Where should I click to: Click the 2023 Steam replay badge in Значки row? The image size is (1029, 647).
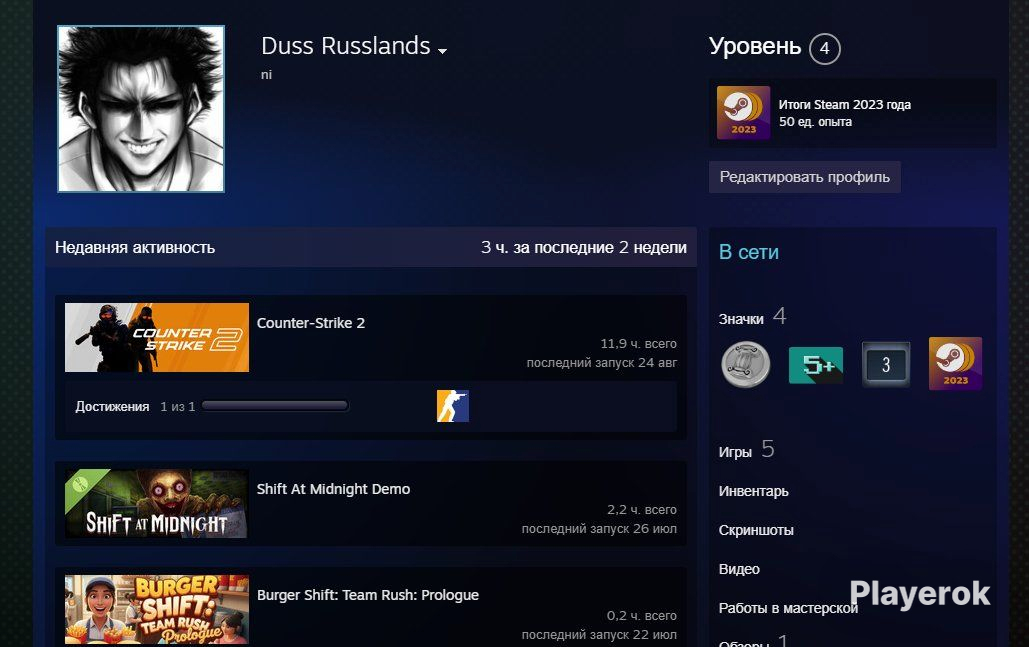956,364
